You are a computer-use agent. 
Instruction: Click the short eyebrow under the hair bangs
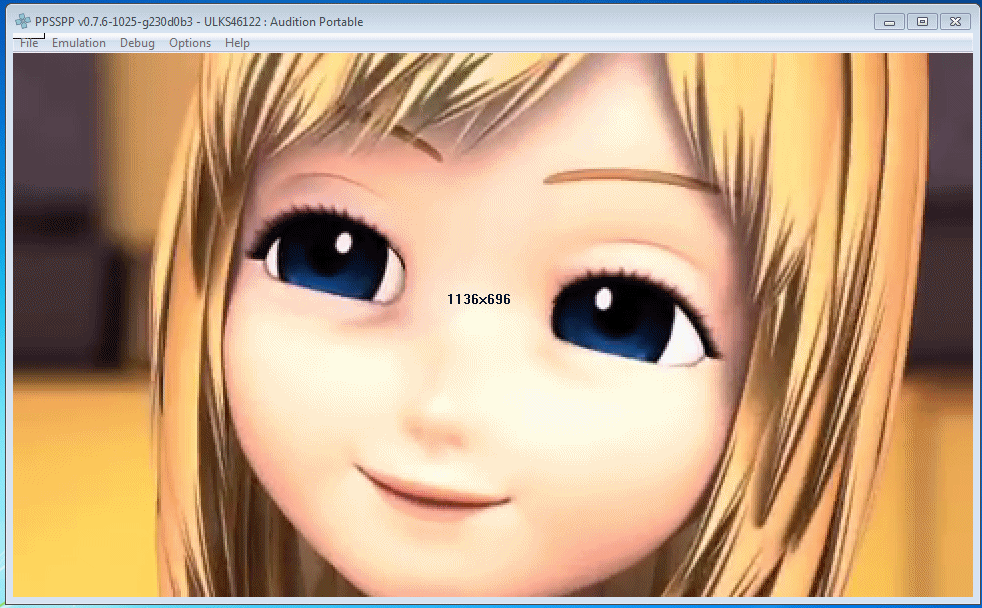420,142
